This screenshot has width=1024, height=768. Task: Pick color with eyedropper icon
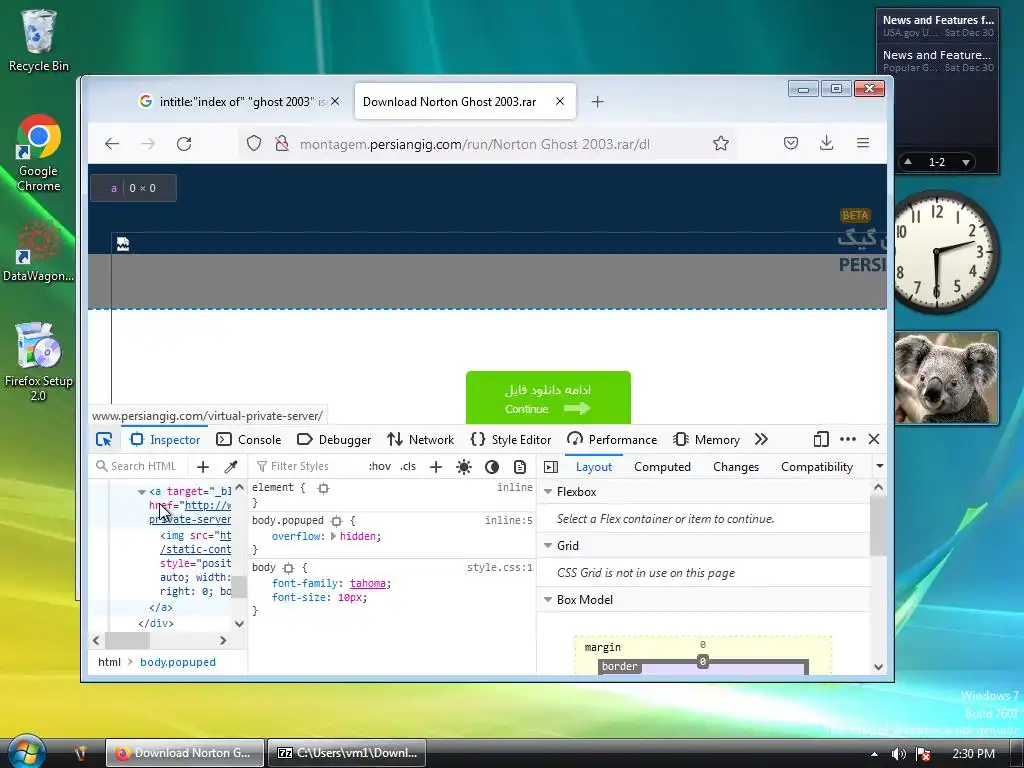coord(231,467)
